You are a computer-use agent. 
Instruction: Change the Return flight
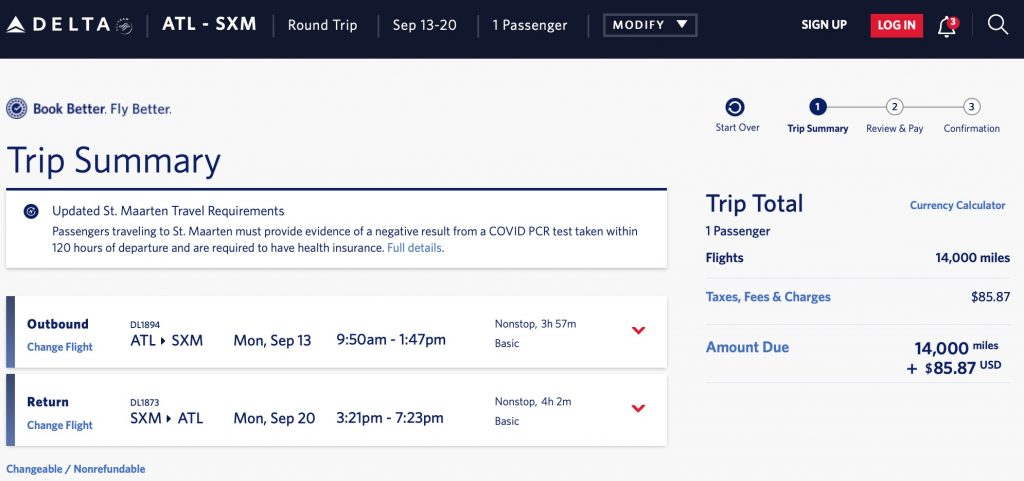[60, 425]
